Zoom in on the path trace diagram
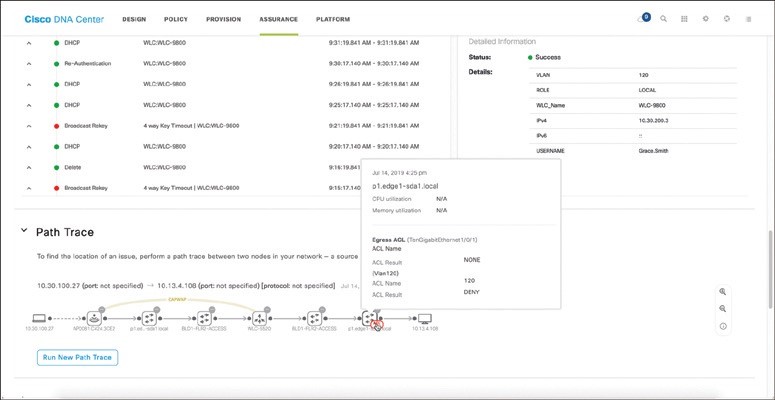This screenshot has height=400, width=775. 723,292
